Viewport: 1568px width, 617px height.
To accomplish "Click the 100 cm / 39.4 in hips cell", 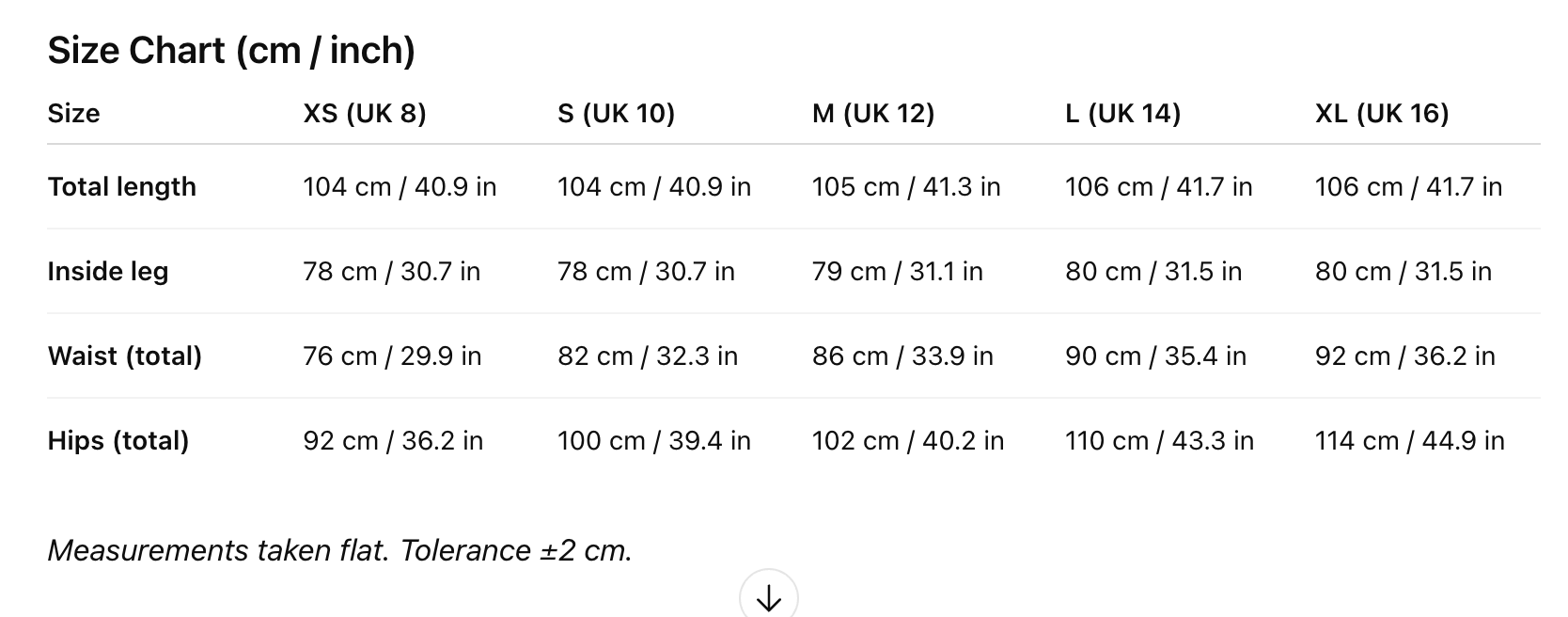I will tap(653, 441).
